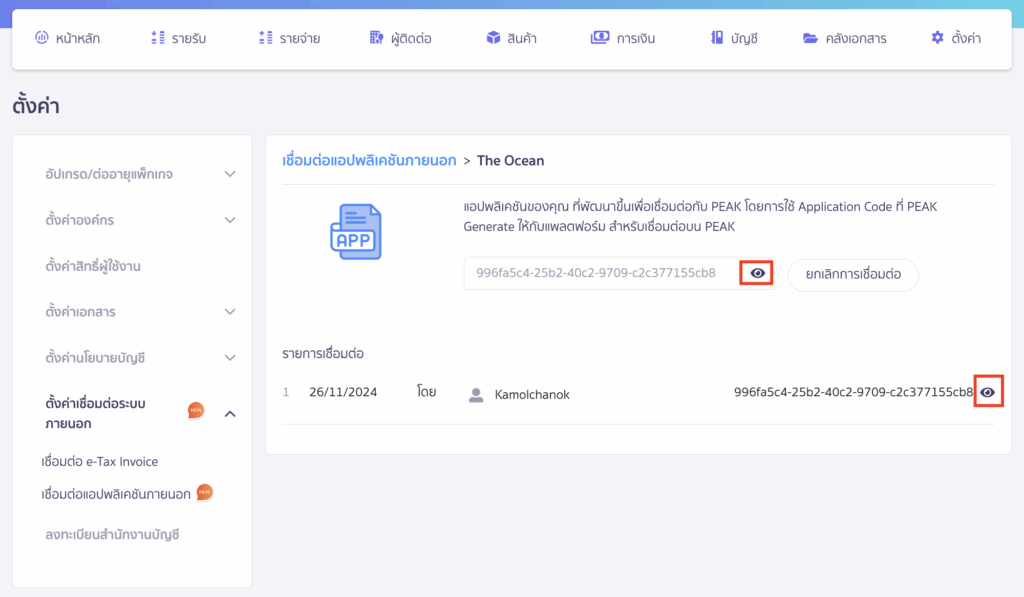
Task: Click the บัญชี accounting ledger icon
Action: (714, 36)
